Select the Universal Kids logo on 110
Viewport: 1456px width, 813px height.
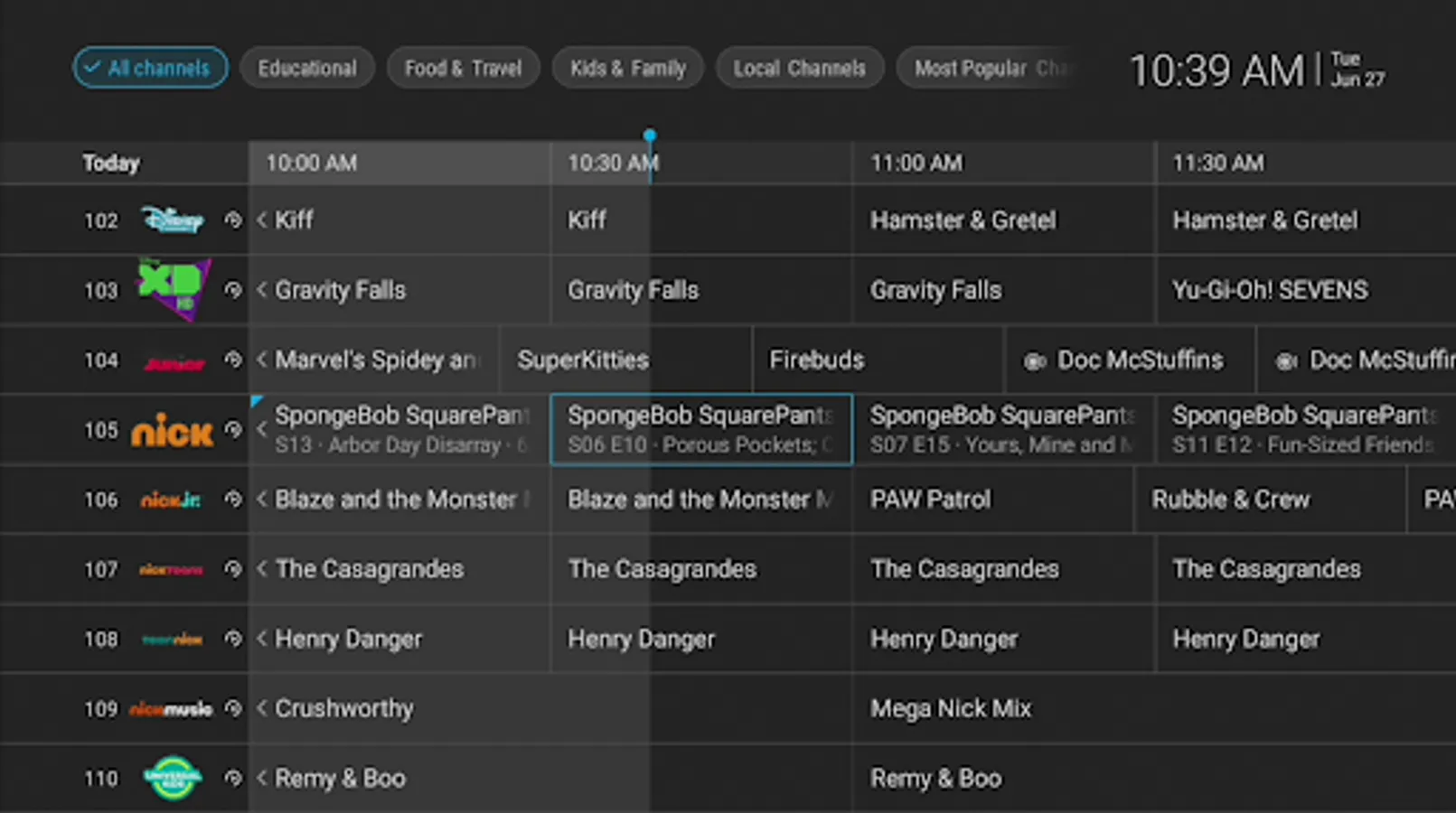point(173,778)
